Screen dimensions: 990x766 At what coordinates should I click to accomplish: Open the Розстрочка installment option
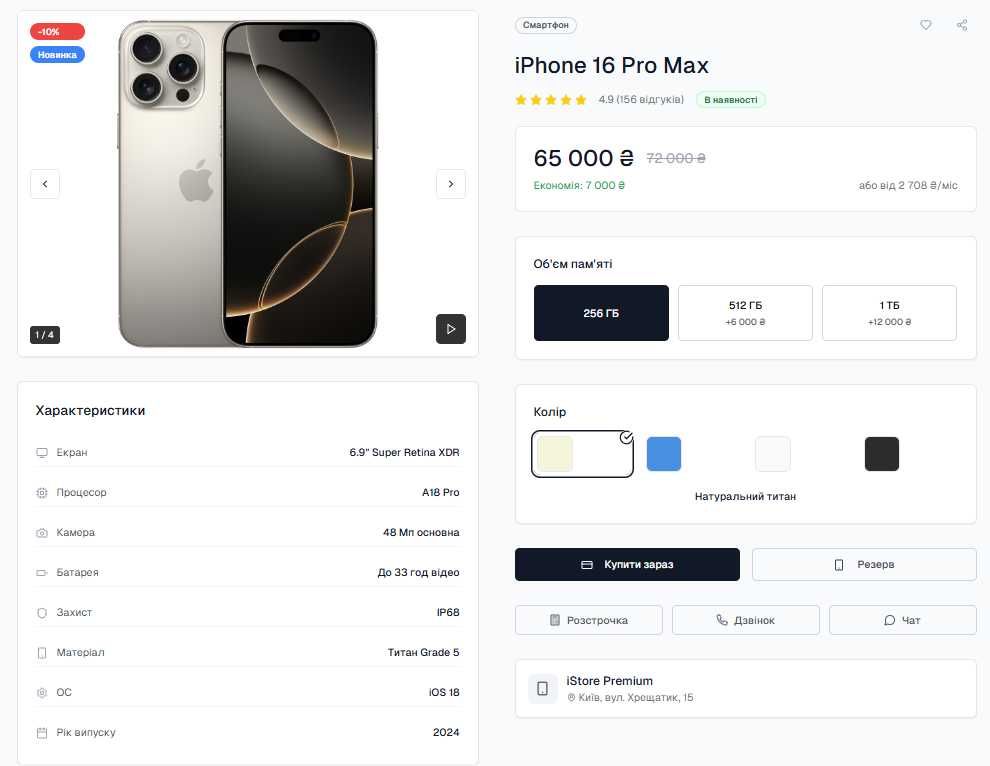[x=588, y=620]
